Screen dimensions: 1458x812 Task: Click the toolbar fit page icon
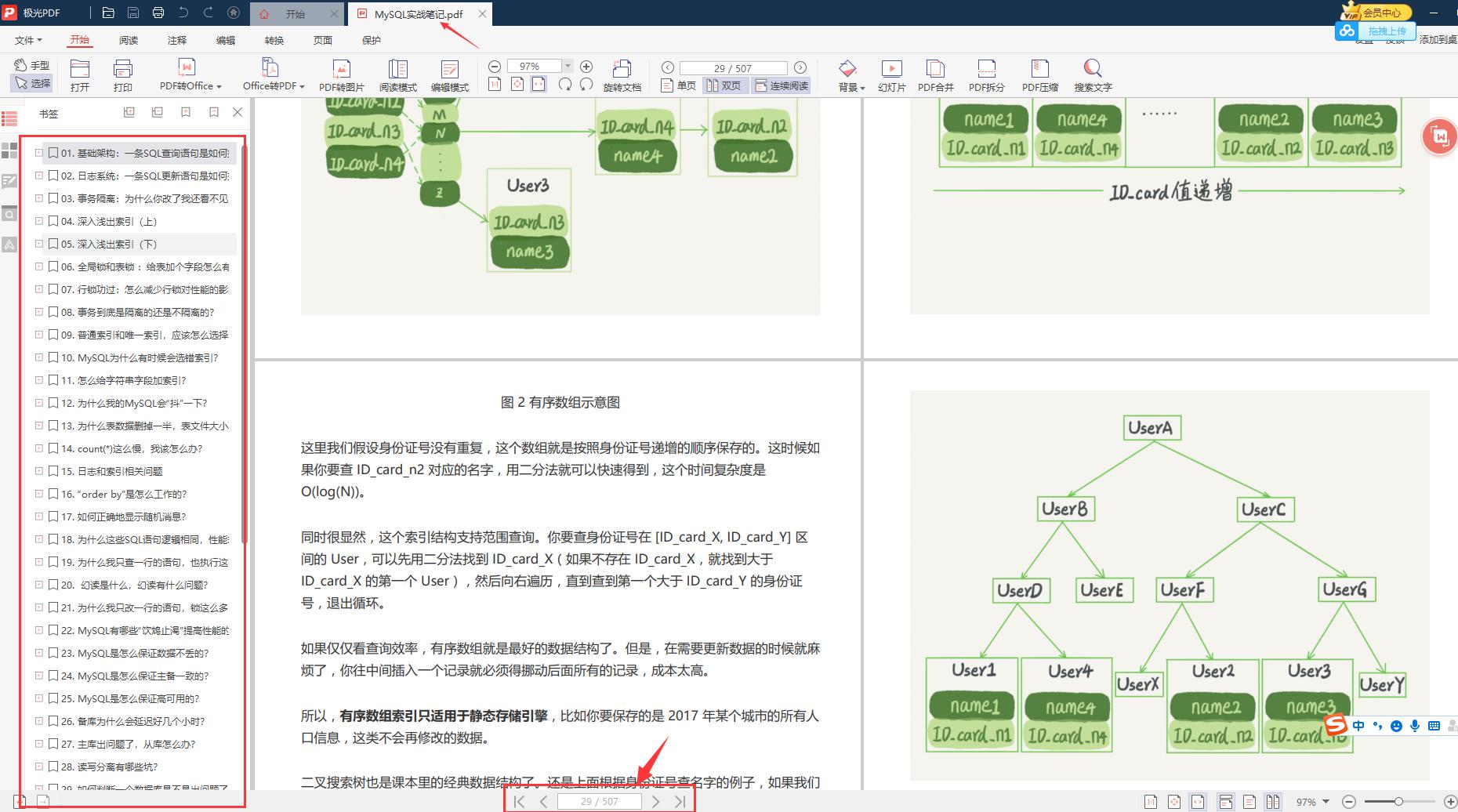(517, 85)
